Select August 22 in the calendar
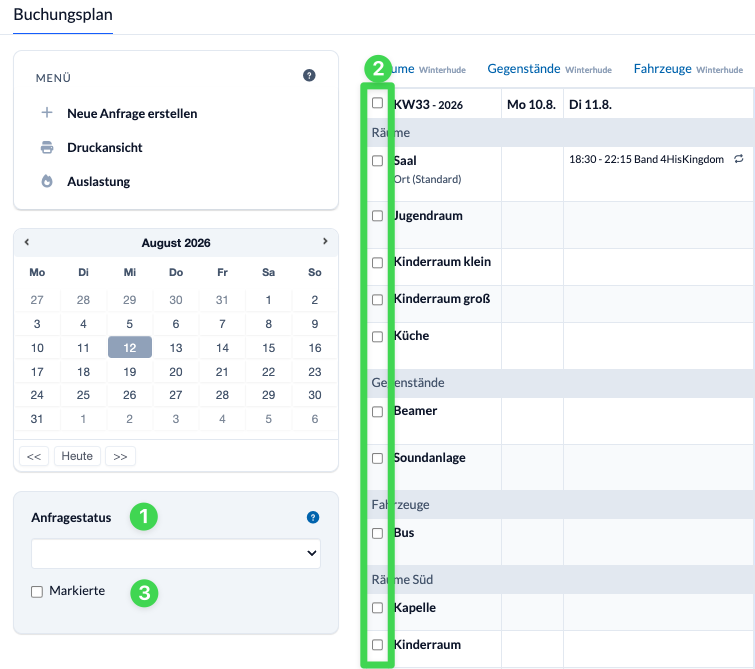The height and width of the screenshot is (669, 755). point(268,371)
